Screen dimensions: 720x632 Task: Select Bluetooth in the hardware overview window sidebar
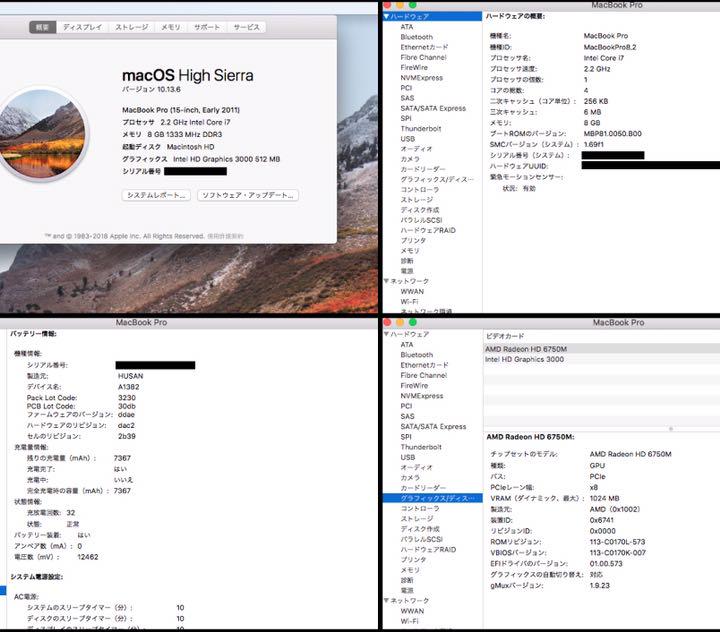tap(416, 37)
